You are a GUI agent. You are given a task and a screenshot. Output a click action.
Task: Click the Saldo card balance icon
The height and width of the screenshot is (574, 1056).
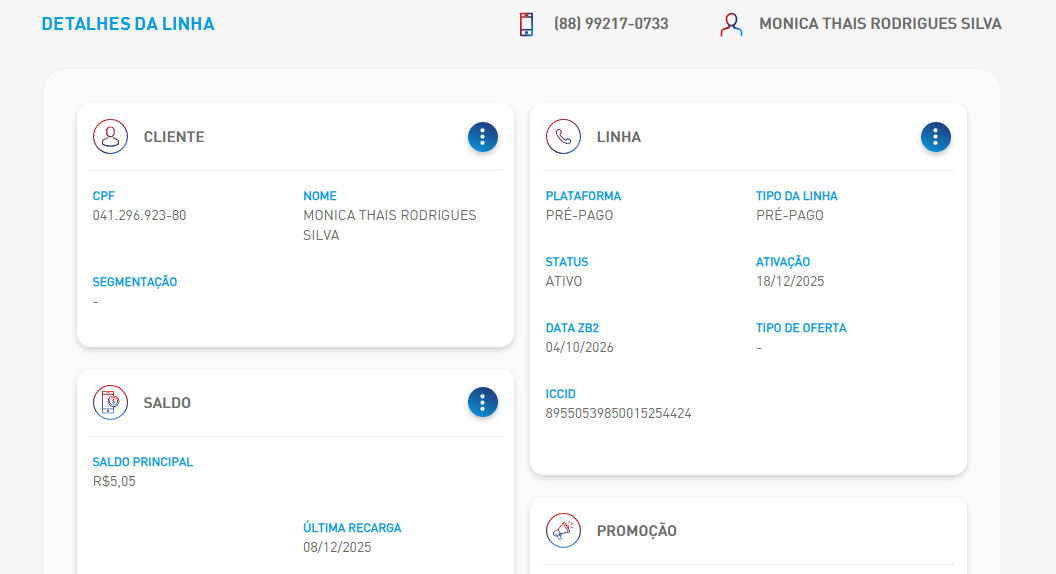point(110,403)
